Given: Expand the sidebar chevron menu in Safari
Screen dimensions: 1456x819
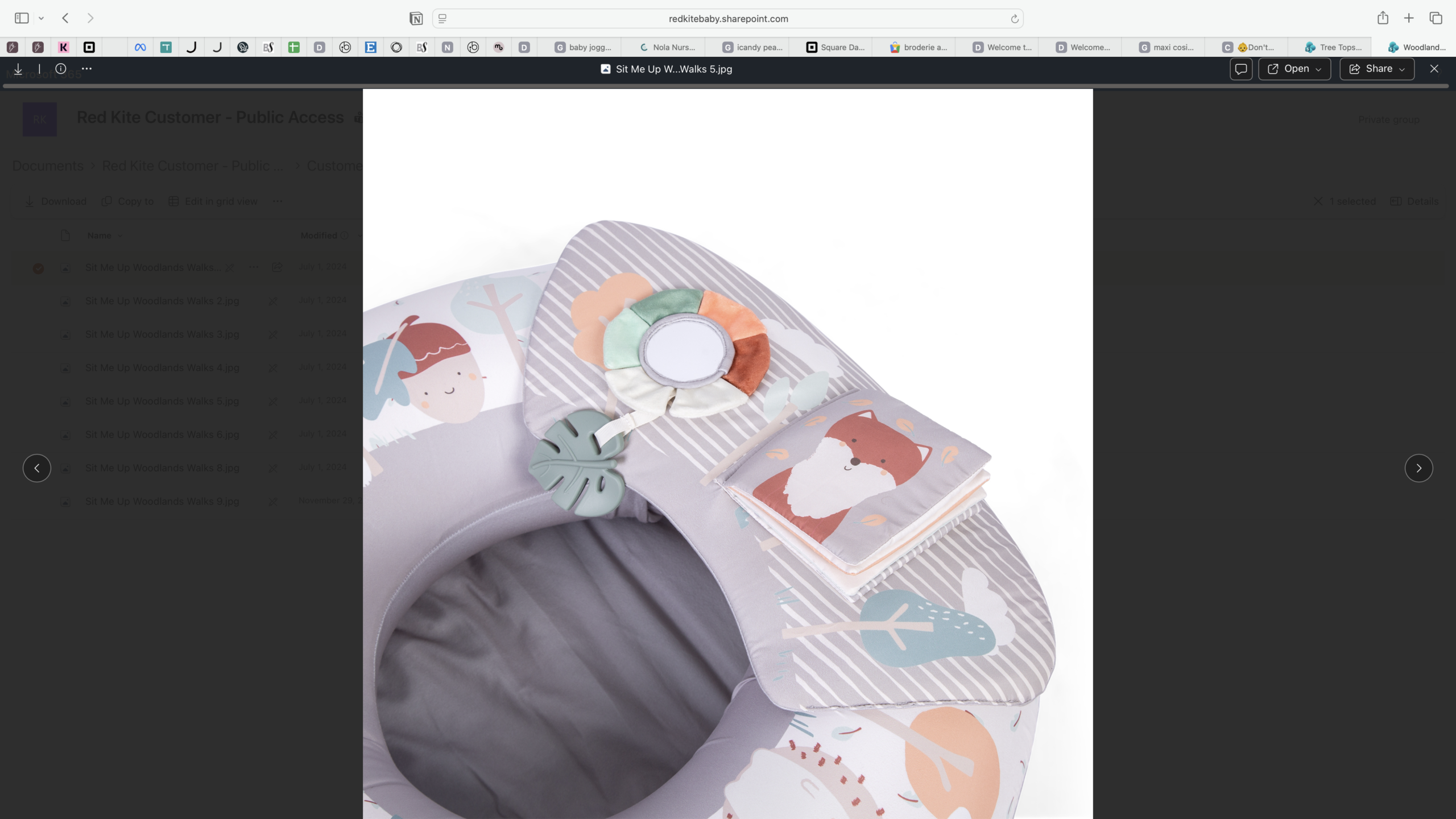Looking at the screenshot, I should pyautogui.click(x=42, y=18).
